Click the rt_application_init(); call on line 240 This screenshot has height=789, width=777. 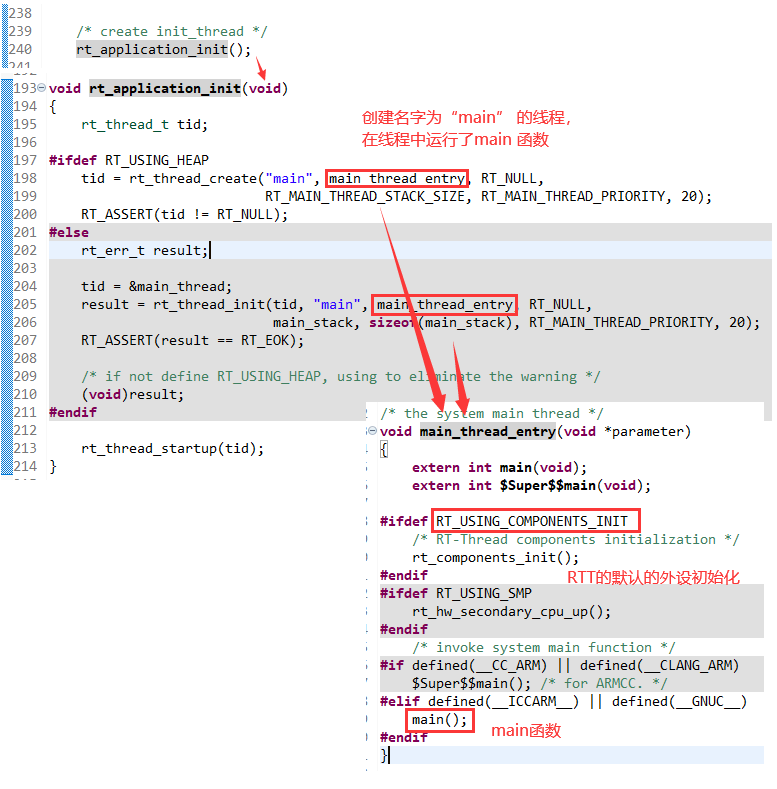click(x=163, y=49)
